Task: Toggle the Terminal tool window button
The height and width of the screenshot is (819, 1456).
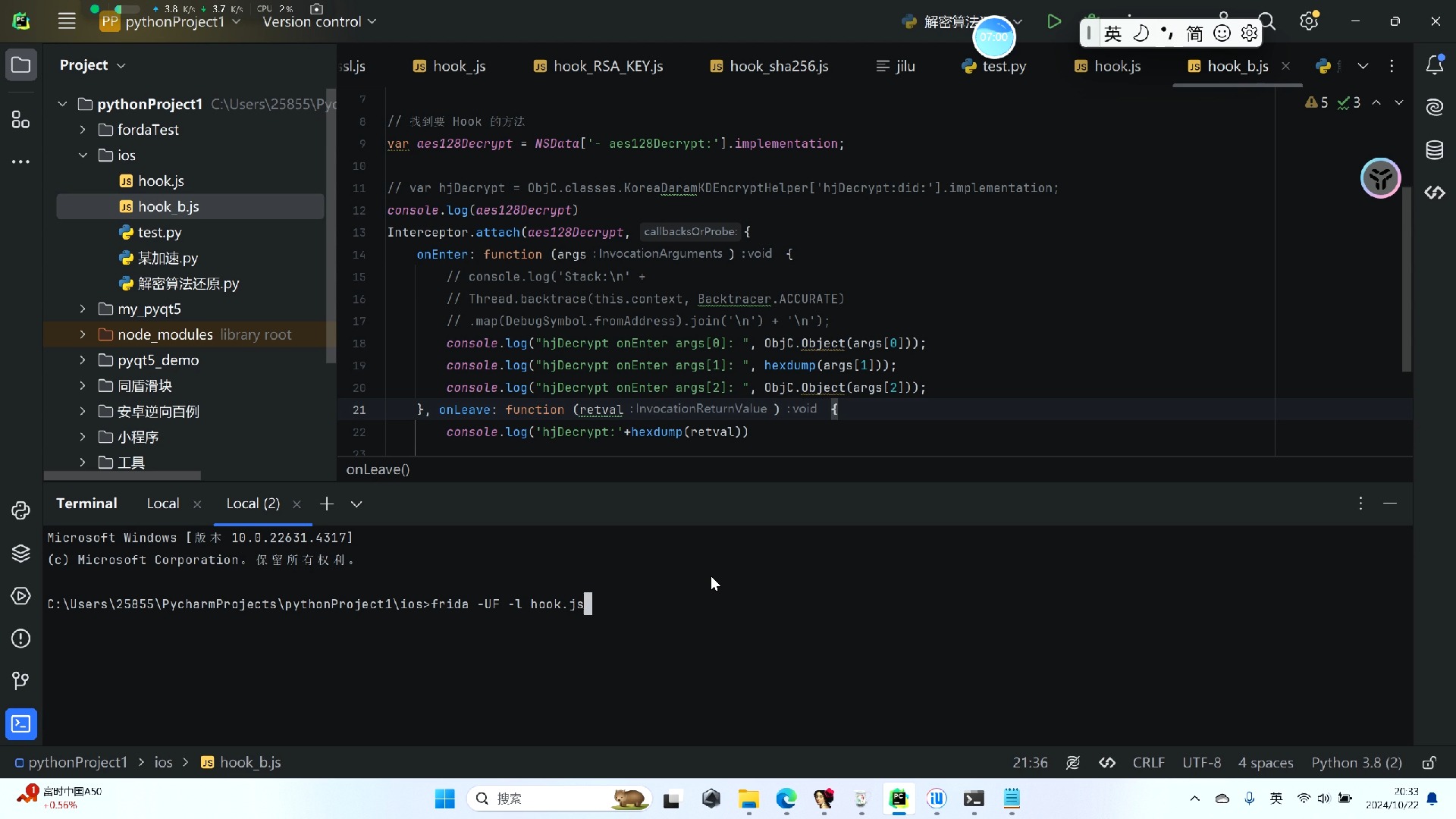Action: pyautogui.click(x=20, y=724)
